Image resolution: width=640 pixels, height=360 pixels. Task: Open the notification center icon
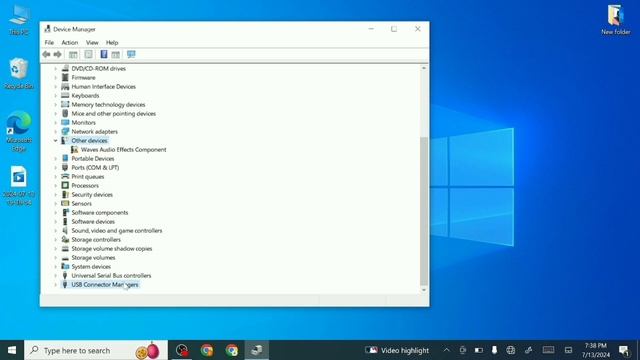pyautogui.click(x=624, y=350)
